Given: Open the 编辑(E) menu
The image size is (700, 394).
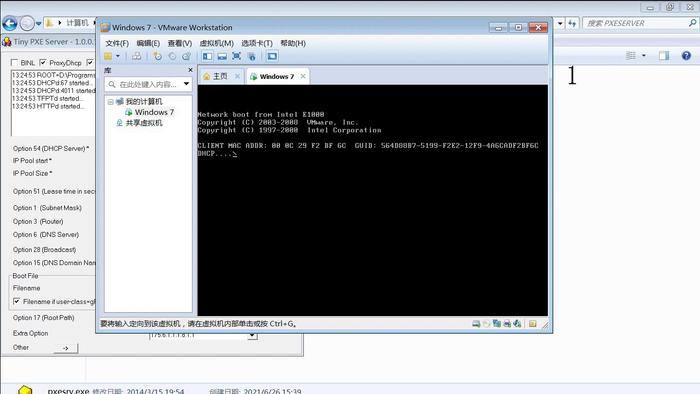Looking at the screenshot, I should [x=148, y=43].
